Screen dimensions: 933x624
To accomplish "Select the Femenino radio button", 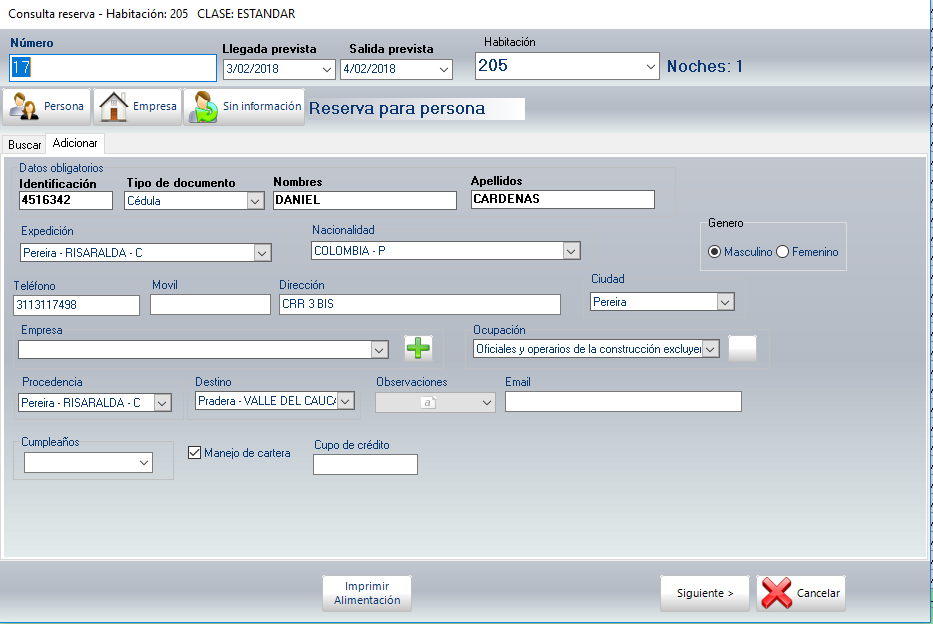I will (783, 252).
